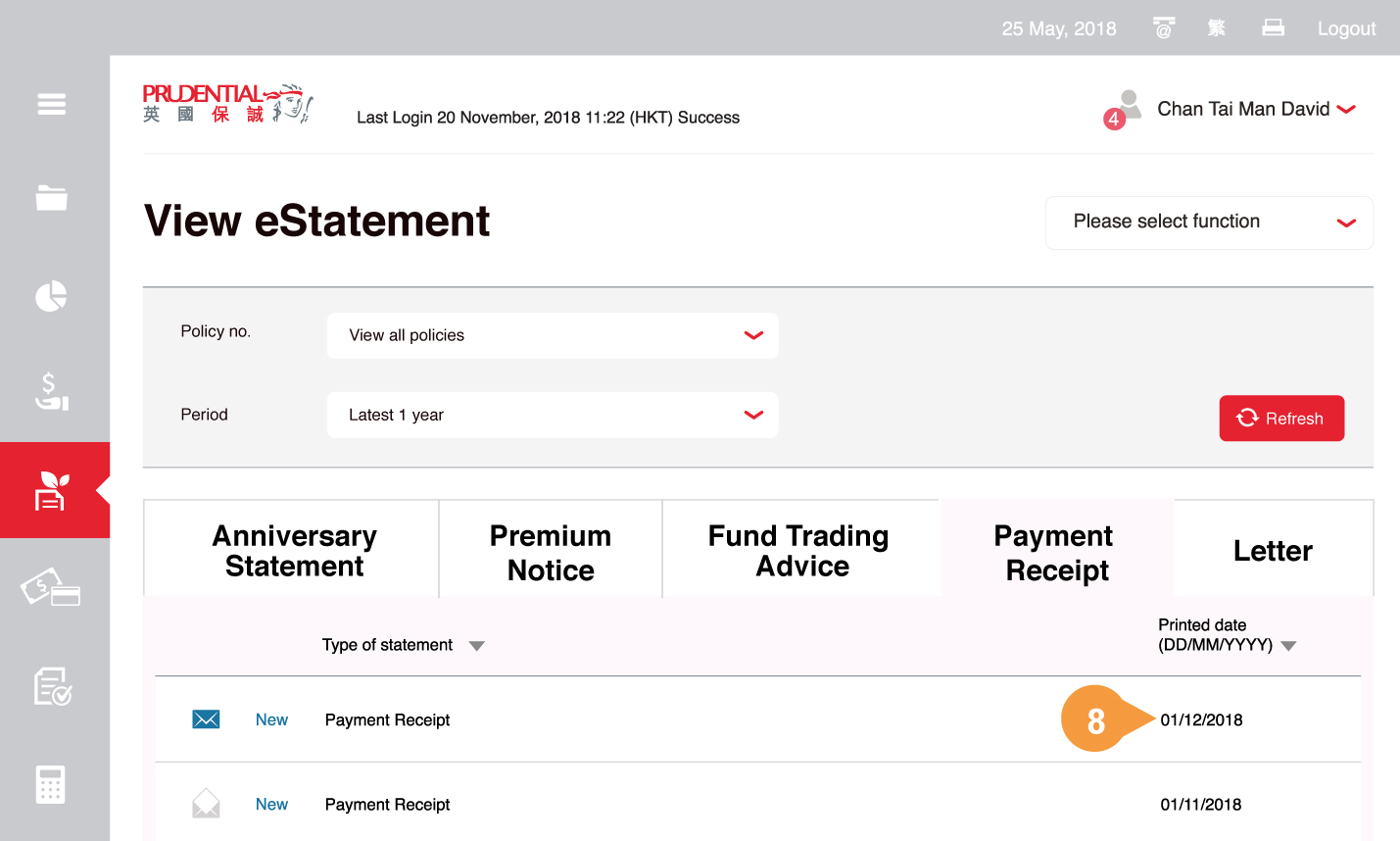Switch to Anniversary Statement tab
The width and height of the screenshot is (1400, 841).
coord(293,550)
